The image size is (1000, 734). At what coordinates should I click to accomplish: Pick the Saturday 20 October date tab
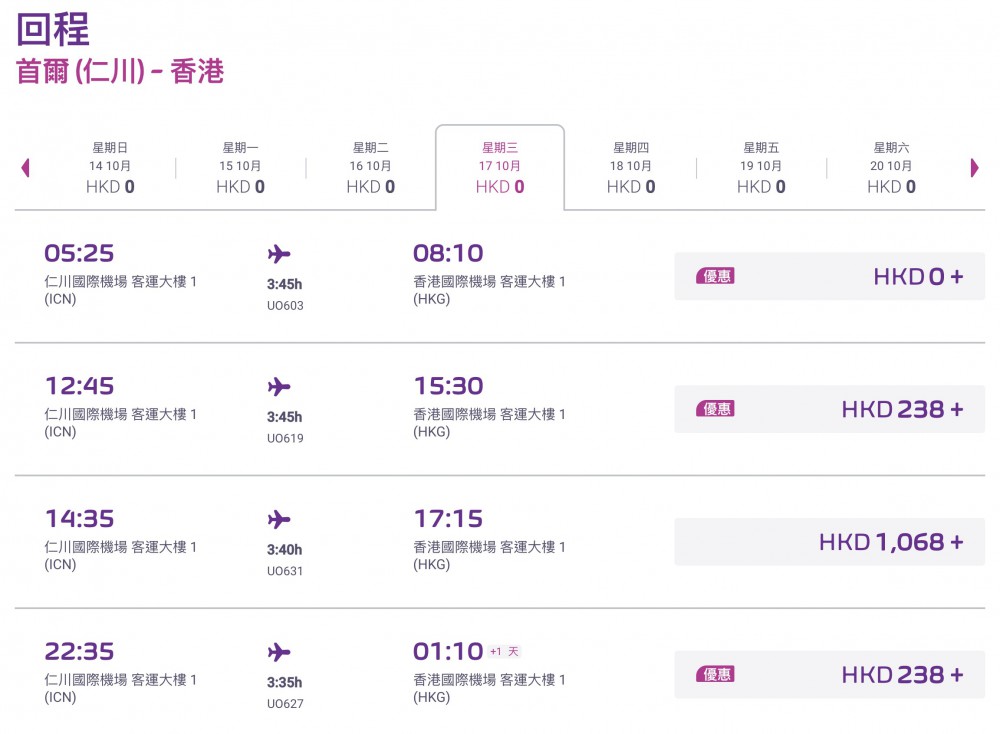(890, 167)
